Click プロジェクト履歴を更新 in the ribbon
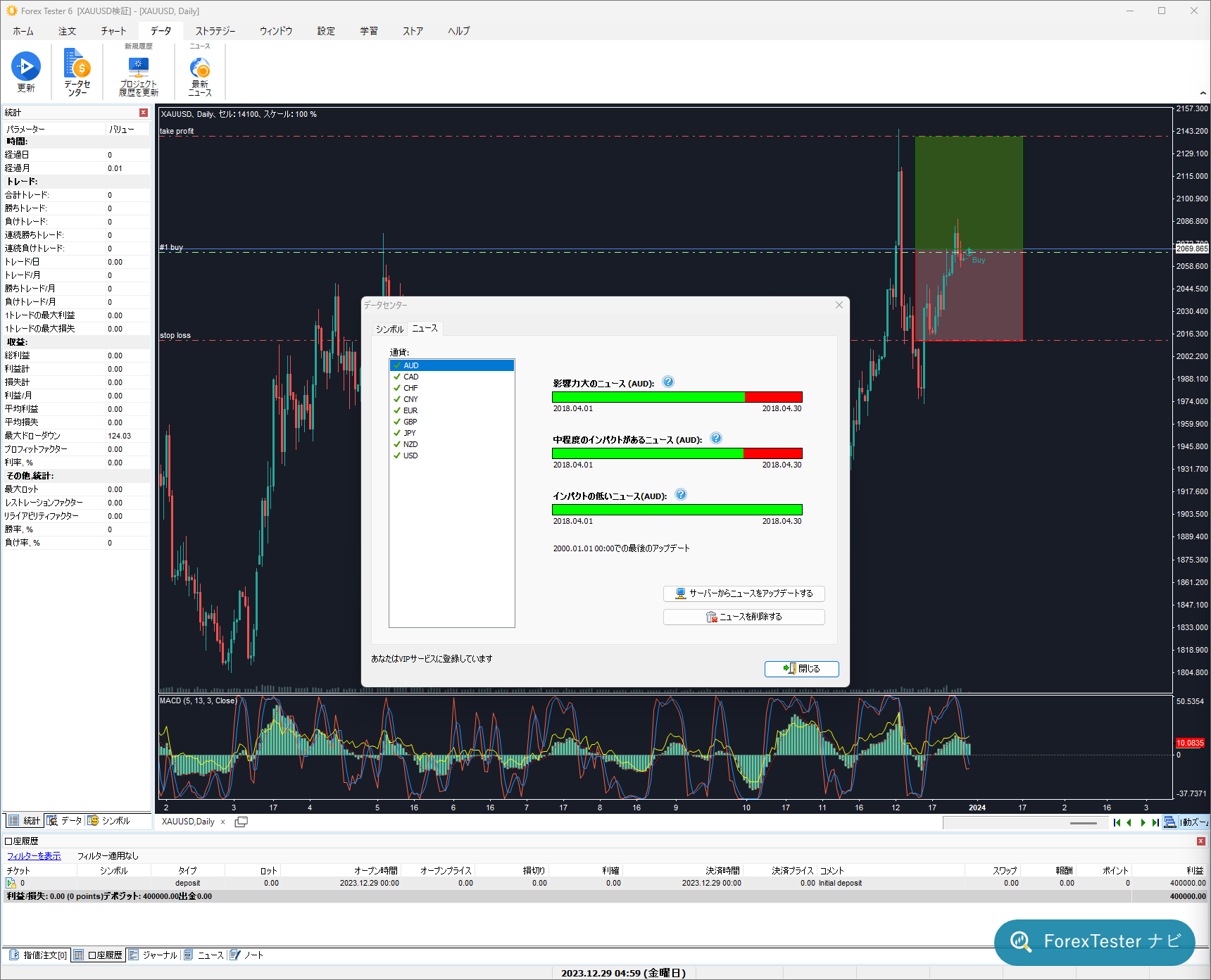The height and width of the screenshot is (980, 1211). coord(139,76)
